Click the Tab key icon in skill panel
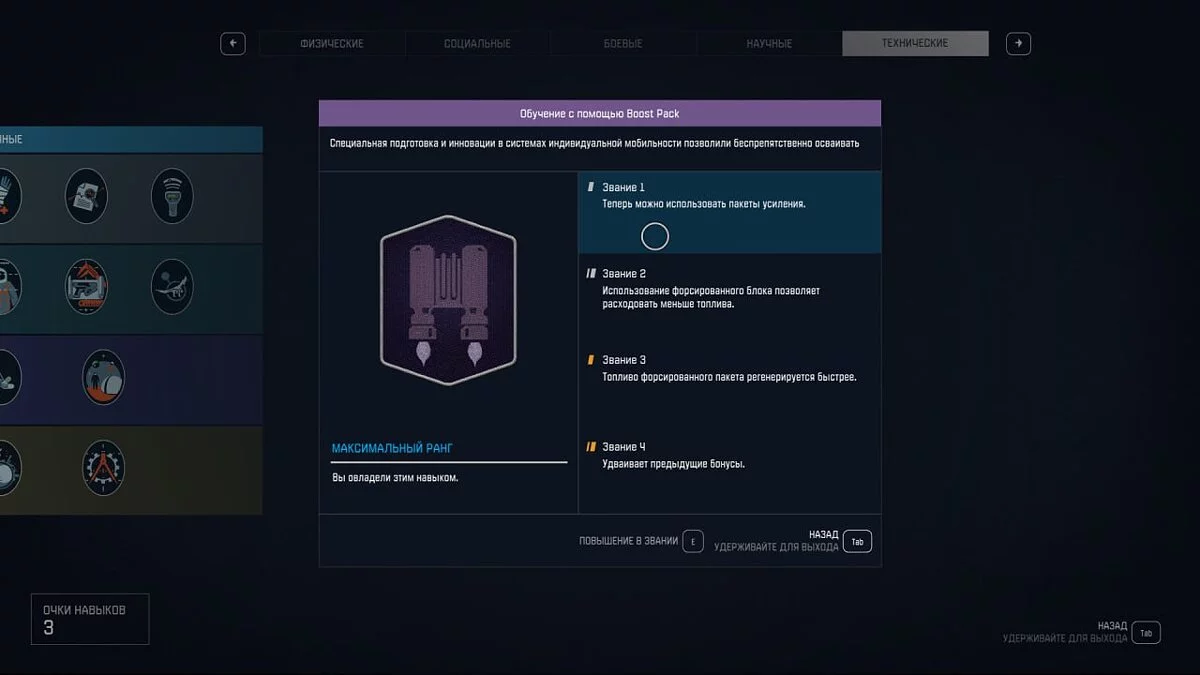Viewport: 1200px width, 675px height. (x=857, y=541)
